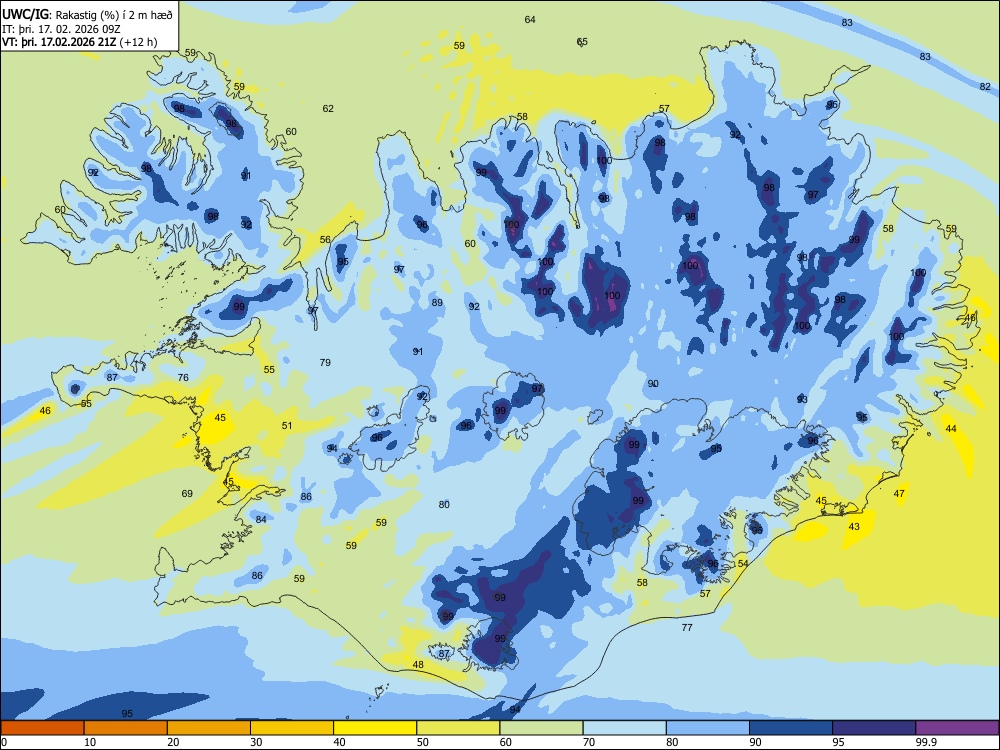Choose the dark blue 90–95 legend swatch
Screen dimensions: 1000x750
click(x=791, y=728)
